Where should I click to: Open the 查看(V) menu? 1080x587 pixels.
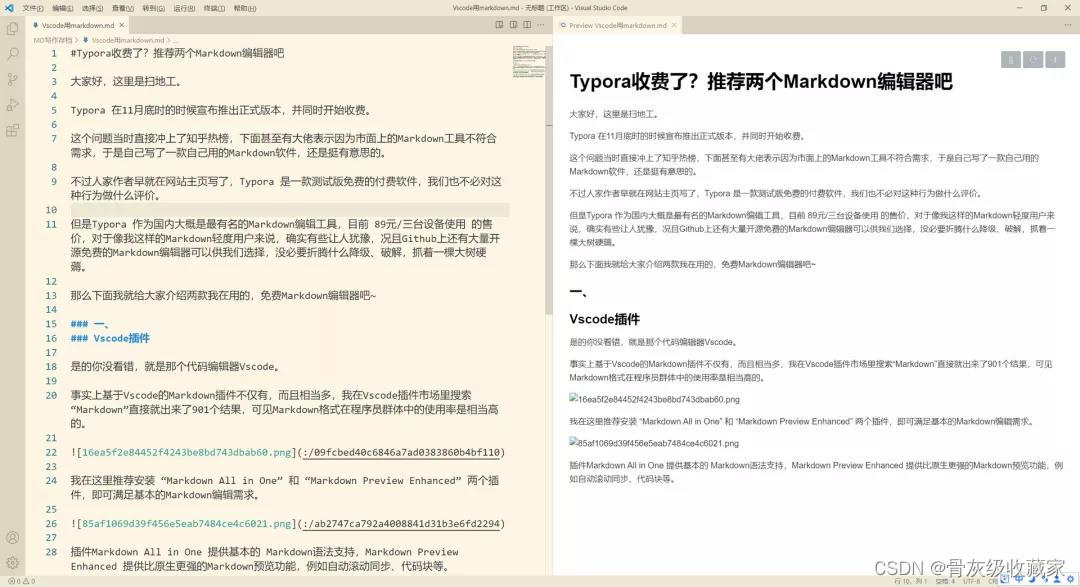[x=123, y=8]
